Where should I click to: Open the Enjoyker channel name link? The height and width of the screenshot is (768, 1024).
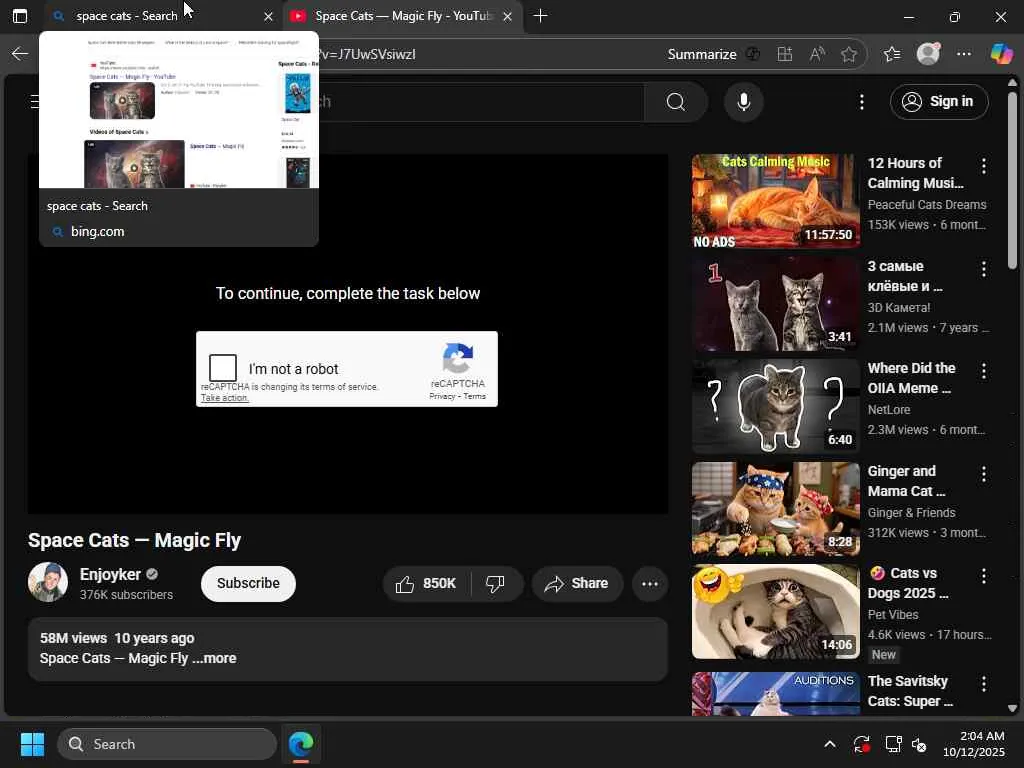click(x=110, y=574)
